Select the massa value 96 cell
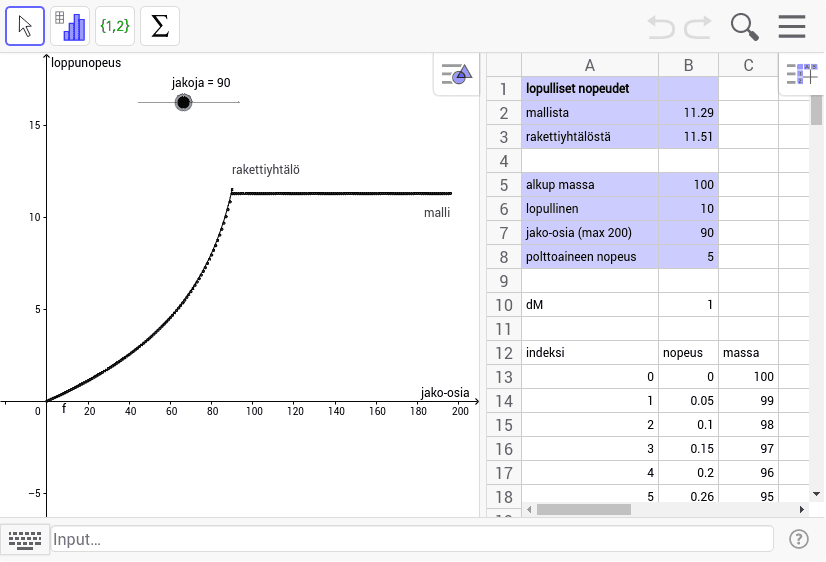This screenshot has width=826, height=562. point(749,473)
